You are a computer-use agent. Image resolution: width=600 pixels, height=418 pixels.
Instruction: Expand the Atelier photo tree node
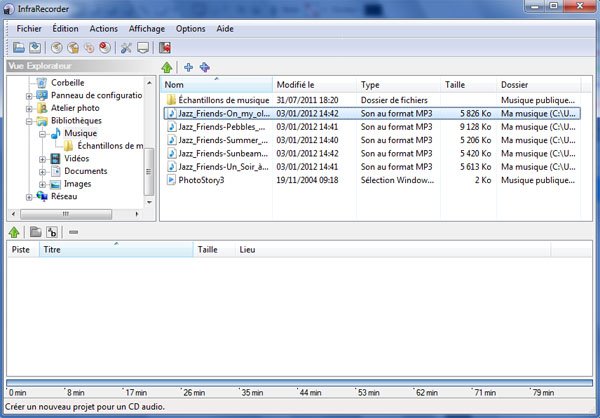pyautogui.click(x=29, y=109)
